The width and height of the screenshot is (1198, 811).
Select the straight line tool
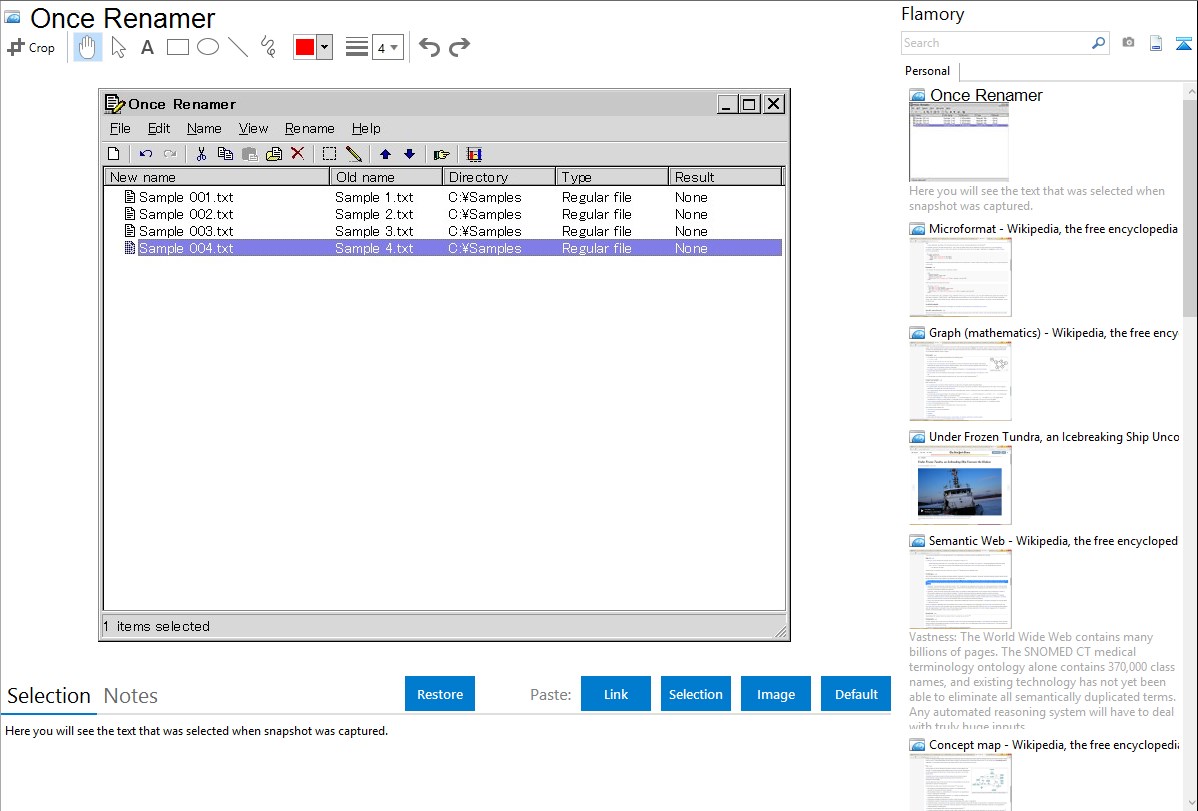238,47
